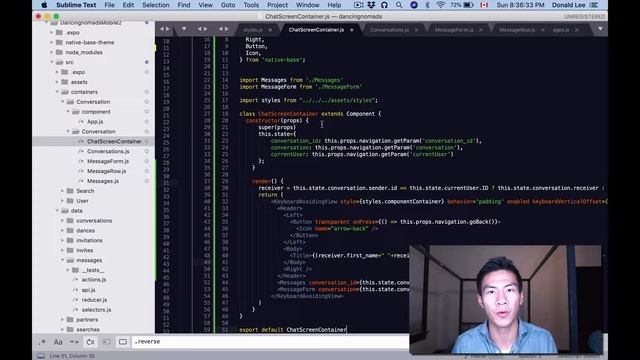Image resolution: width=640 pixels, height=360 pixels.
Task: Close the MessageForm.js tab
Action: tap(480, 30)
